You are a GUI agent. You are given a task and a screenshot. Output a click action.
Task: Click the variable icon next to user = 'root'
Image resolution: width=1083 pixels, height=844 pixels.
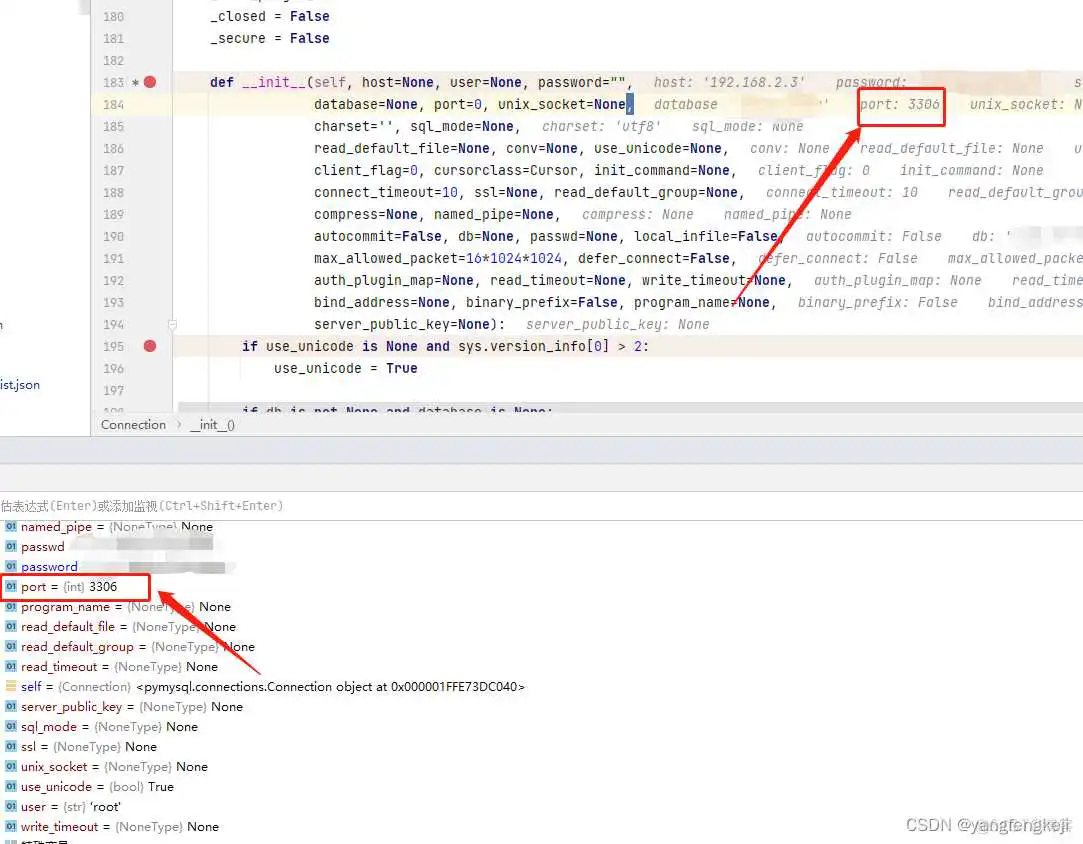tap(10, 807)
